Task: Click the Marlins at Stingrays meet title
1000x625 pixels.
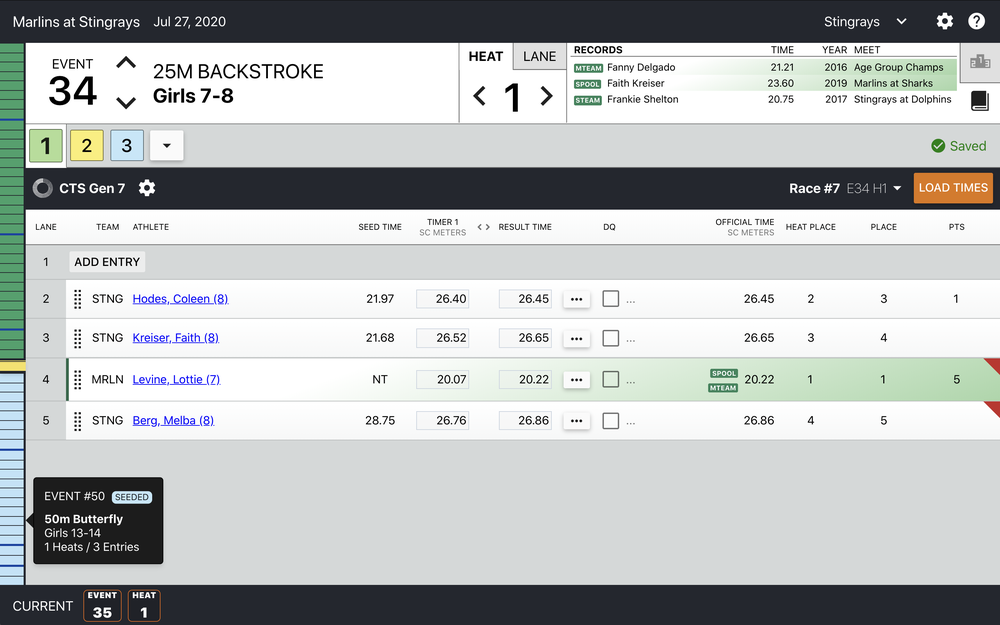Action: coord(76,22)
